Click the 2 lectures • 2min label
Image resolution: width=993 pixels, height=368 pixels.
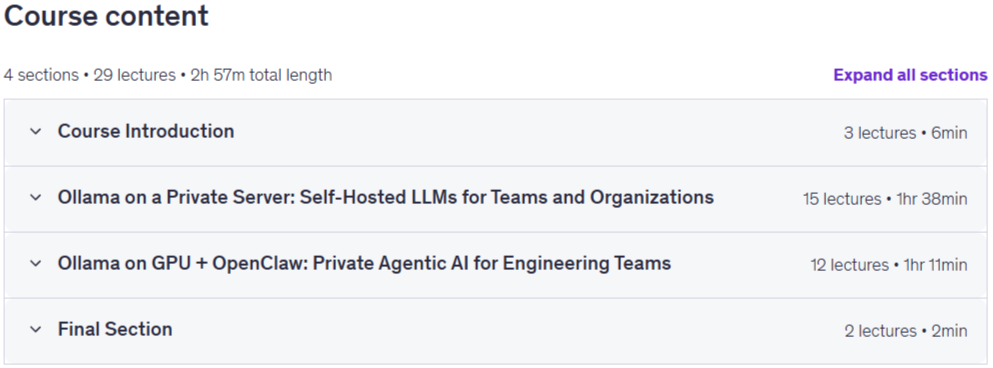[906, 331]
